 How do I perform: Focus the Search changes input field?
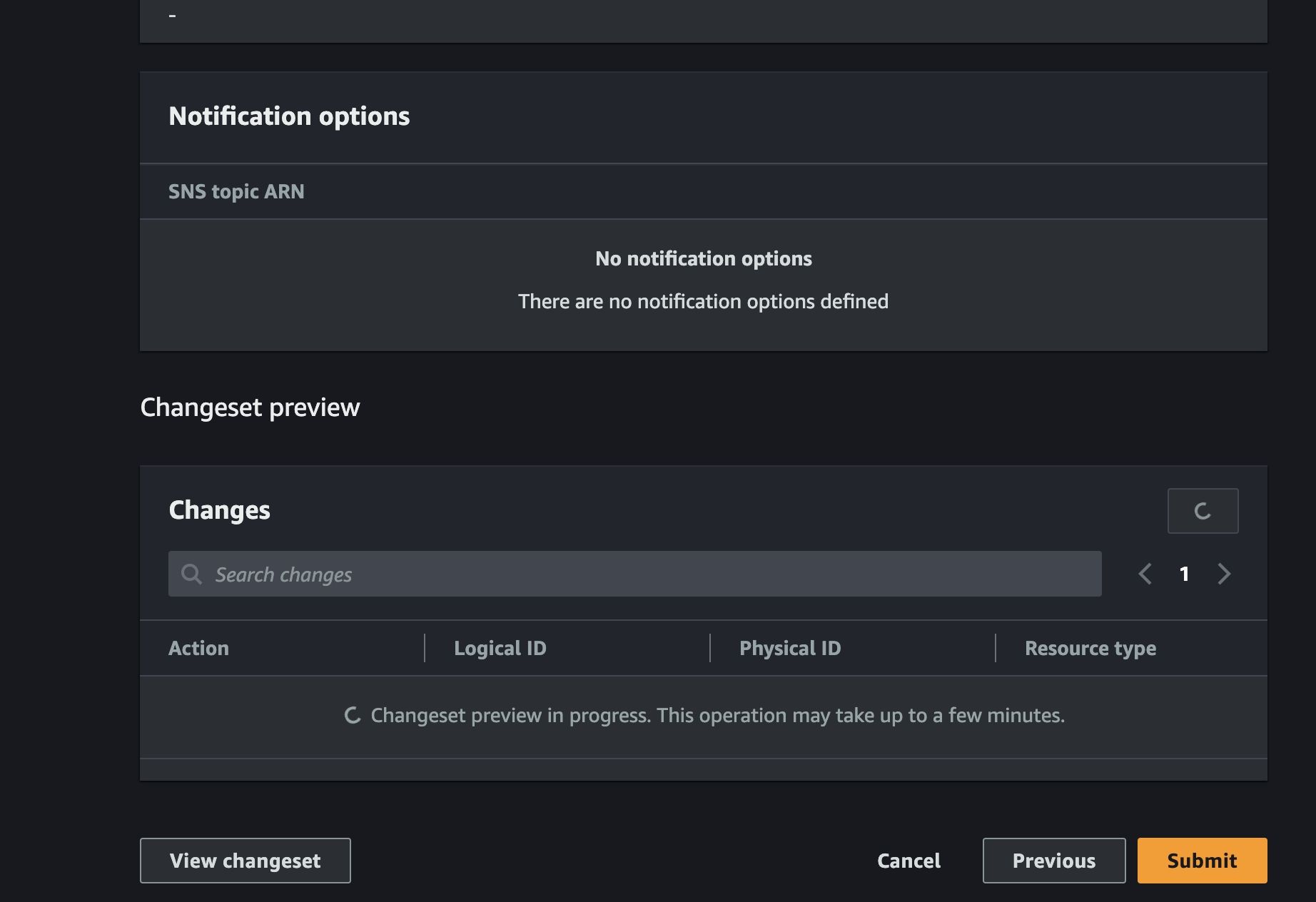point(635,574)
